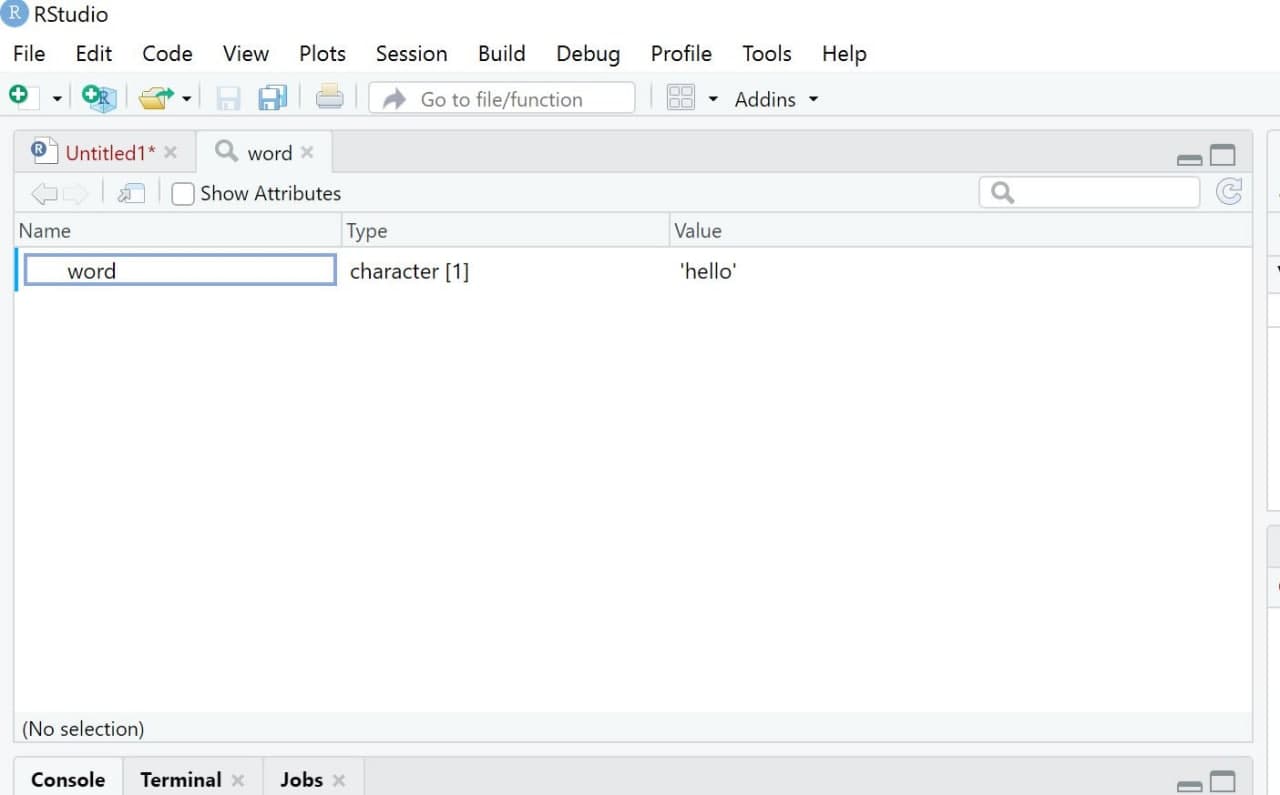Open the Tools menu
This screenshot has height=795, width=1280.
pos(766,53)
